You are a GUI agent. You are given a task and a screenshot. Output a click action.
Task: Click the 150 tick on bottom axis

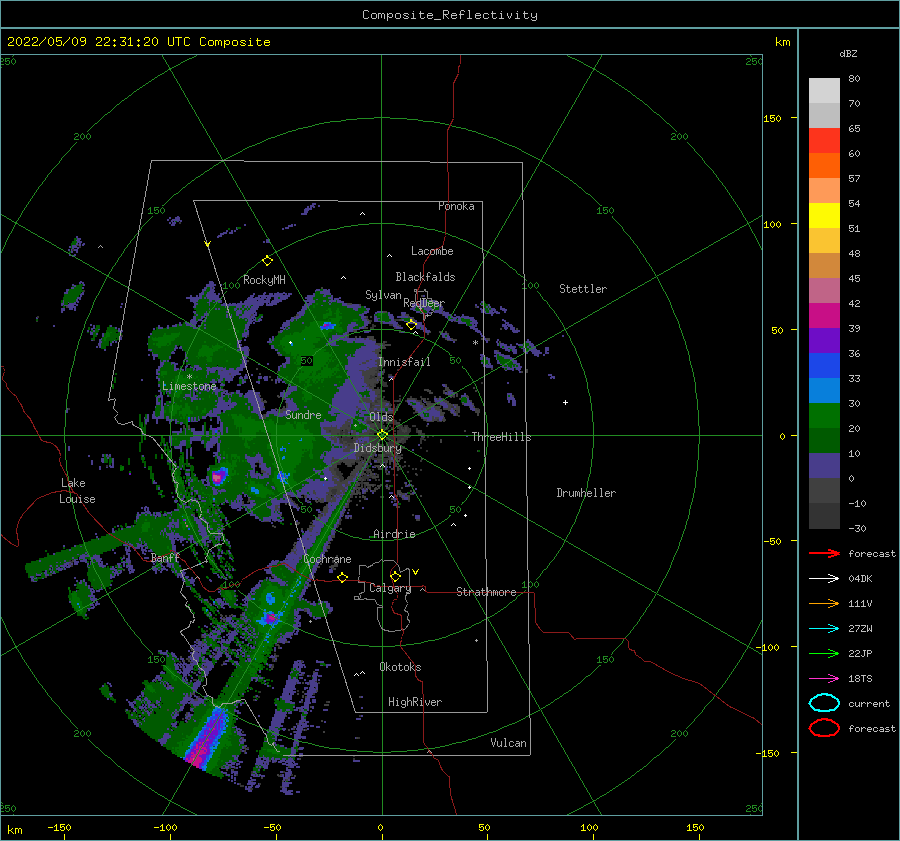tap(695, 827)
